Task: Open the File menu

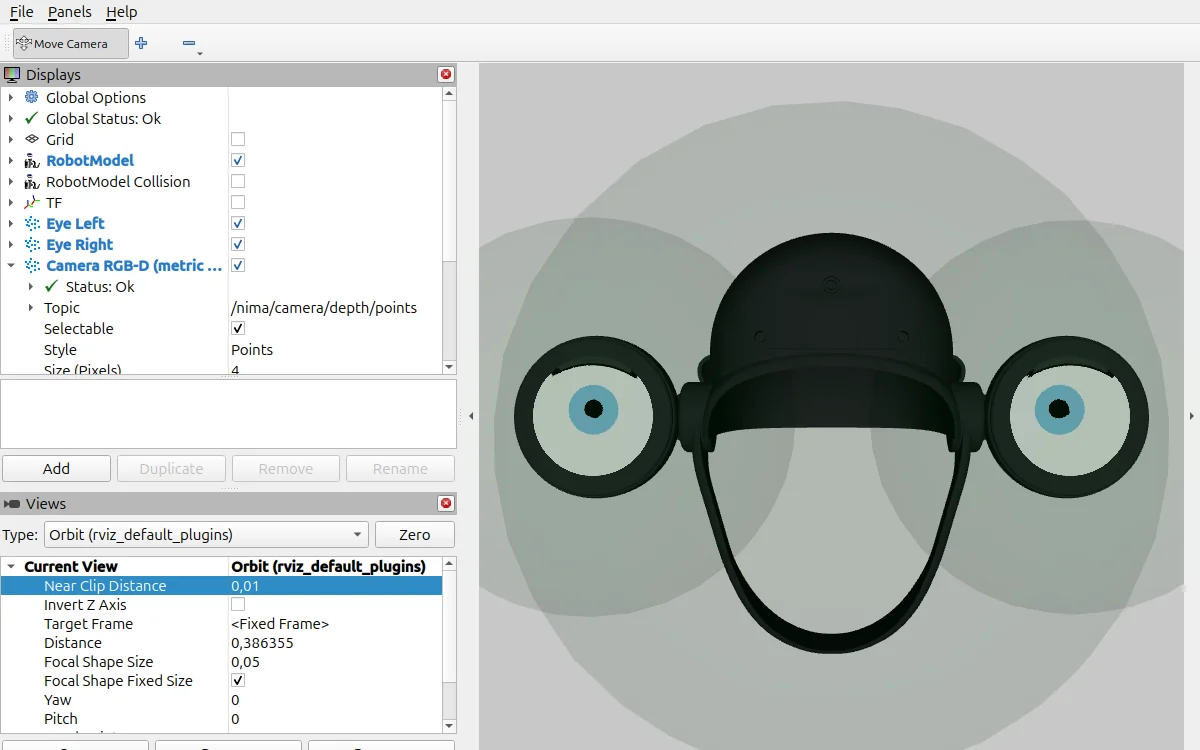Action: coord(21,12)
